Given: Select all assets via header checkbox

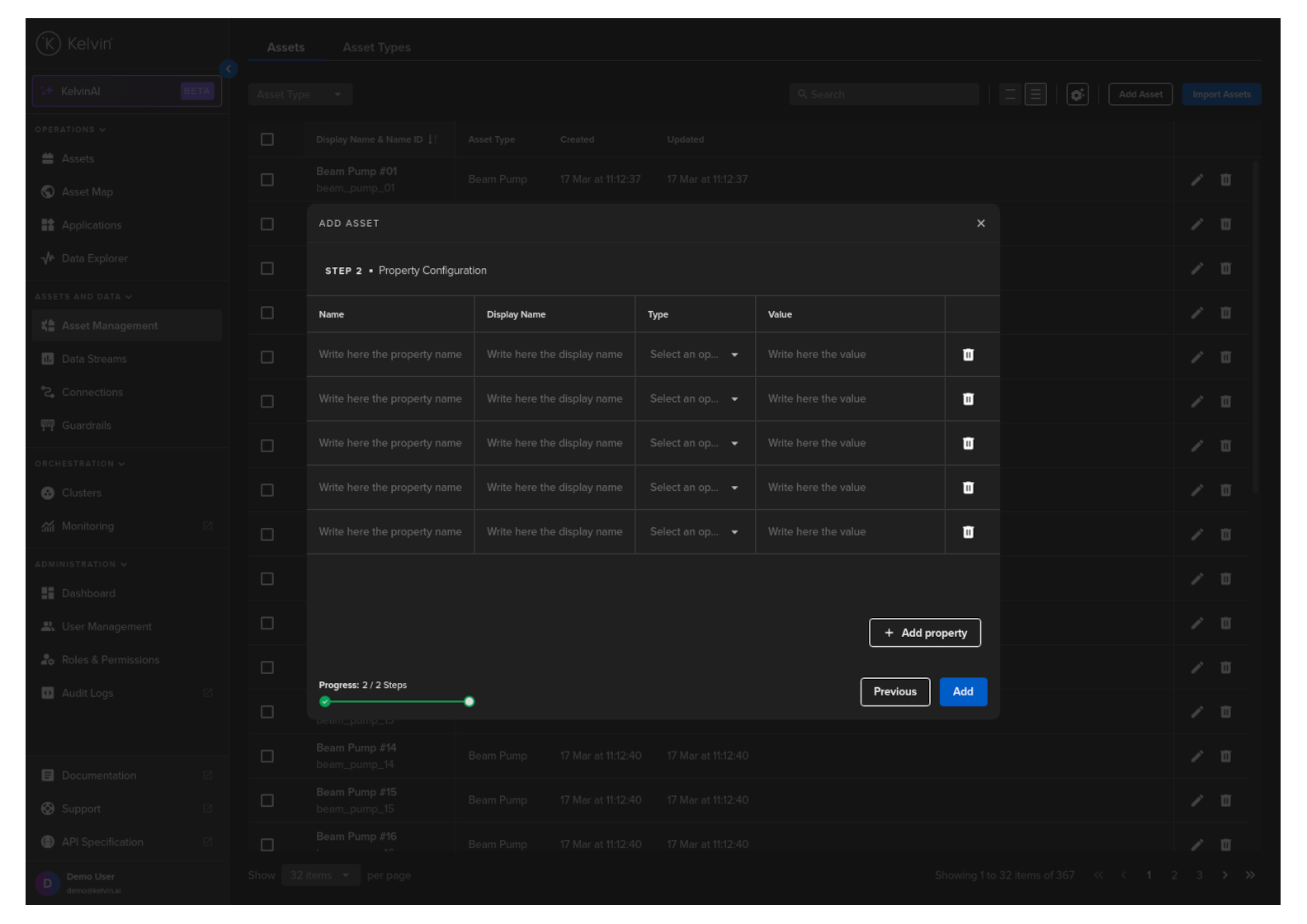Looking at the screenshot, I should pyautogui.click(x=267, y=139).
